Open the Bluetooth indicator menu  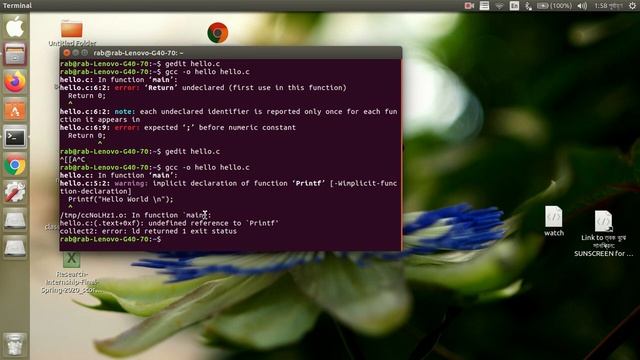click(528, 6)
